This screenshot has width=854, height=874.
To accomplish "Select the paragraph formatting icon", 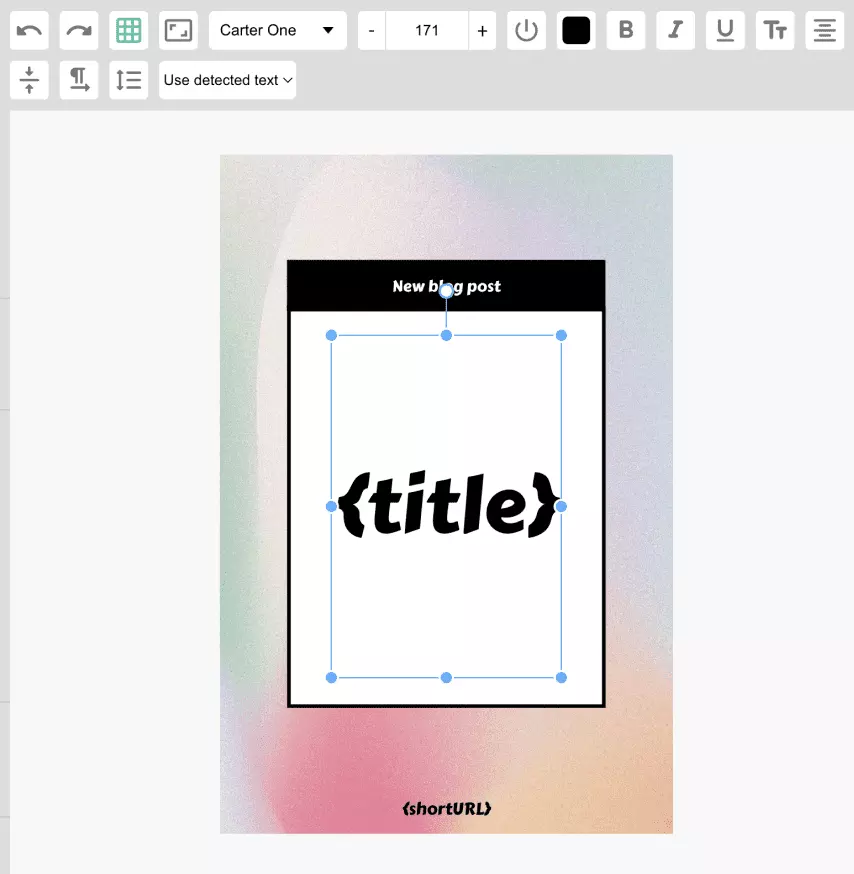I will point(79,80).
